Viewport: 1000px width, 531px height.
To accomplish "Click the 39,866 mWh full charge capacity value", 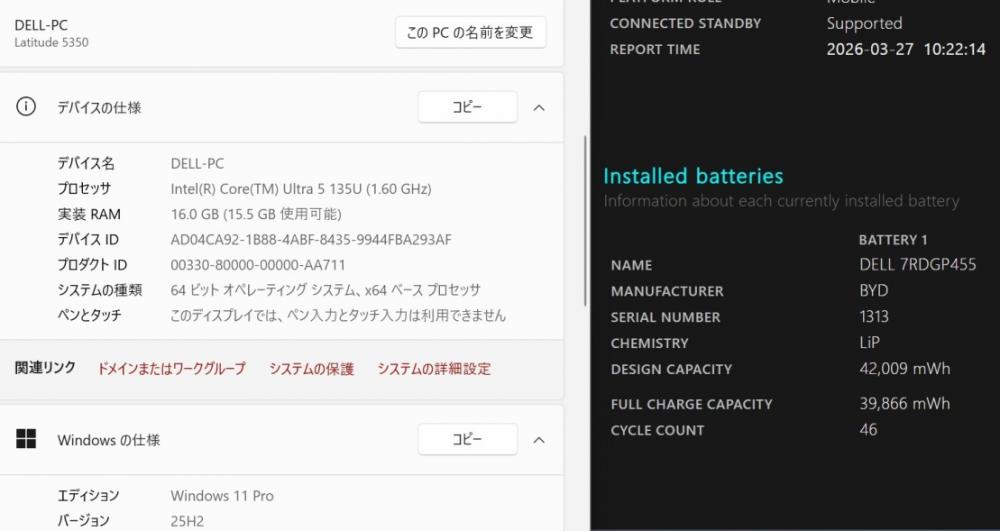I will (x=904, y=404).
